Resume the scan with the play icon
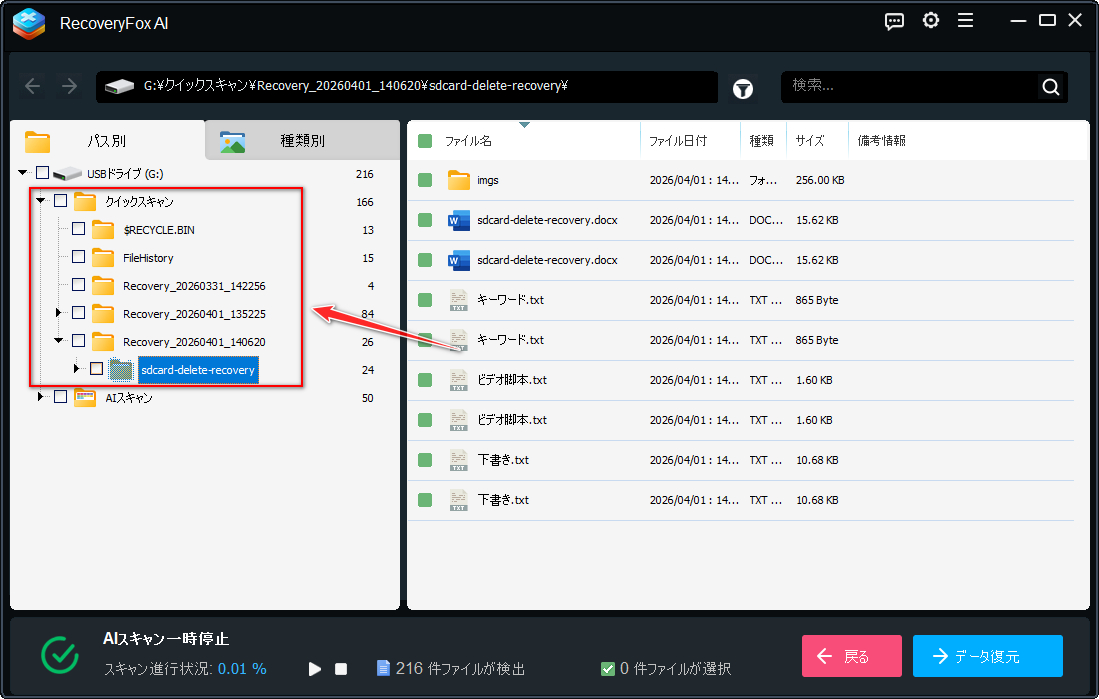 (x=315, y=669)
